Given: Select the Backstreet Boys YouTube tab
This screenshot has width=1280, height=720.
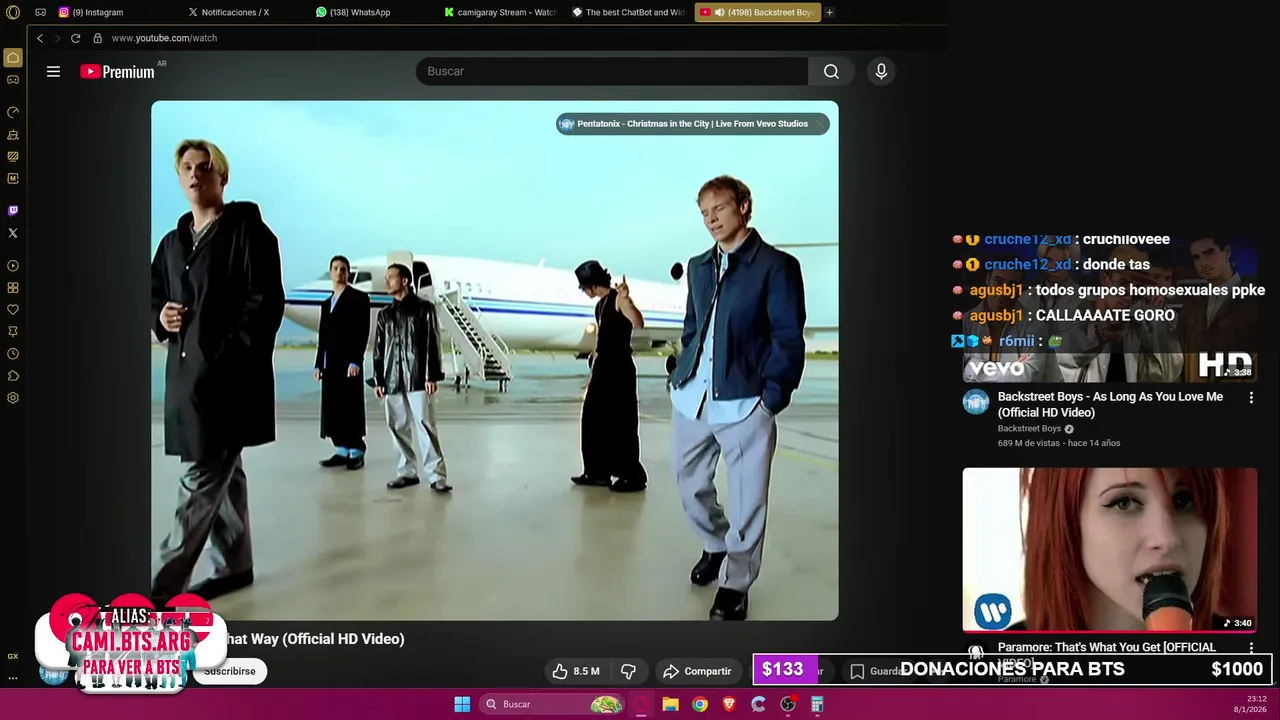Looking at the screenshot, I should tap(757, 12).
